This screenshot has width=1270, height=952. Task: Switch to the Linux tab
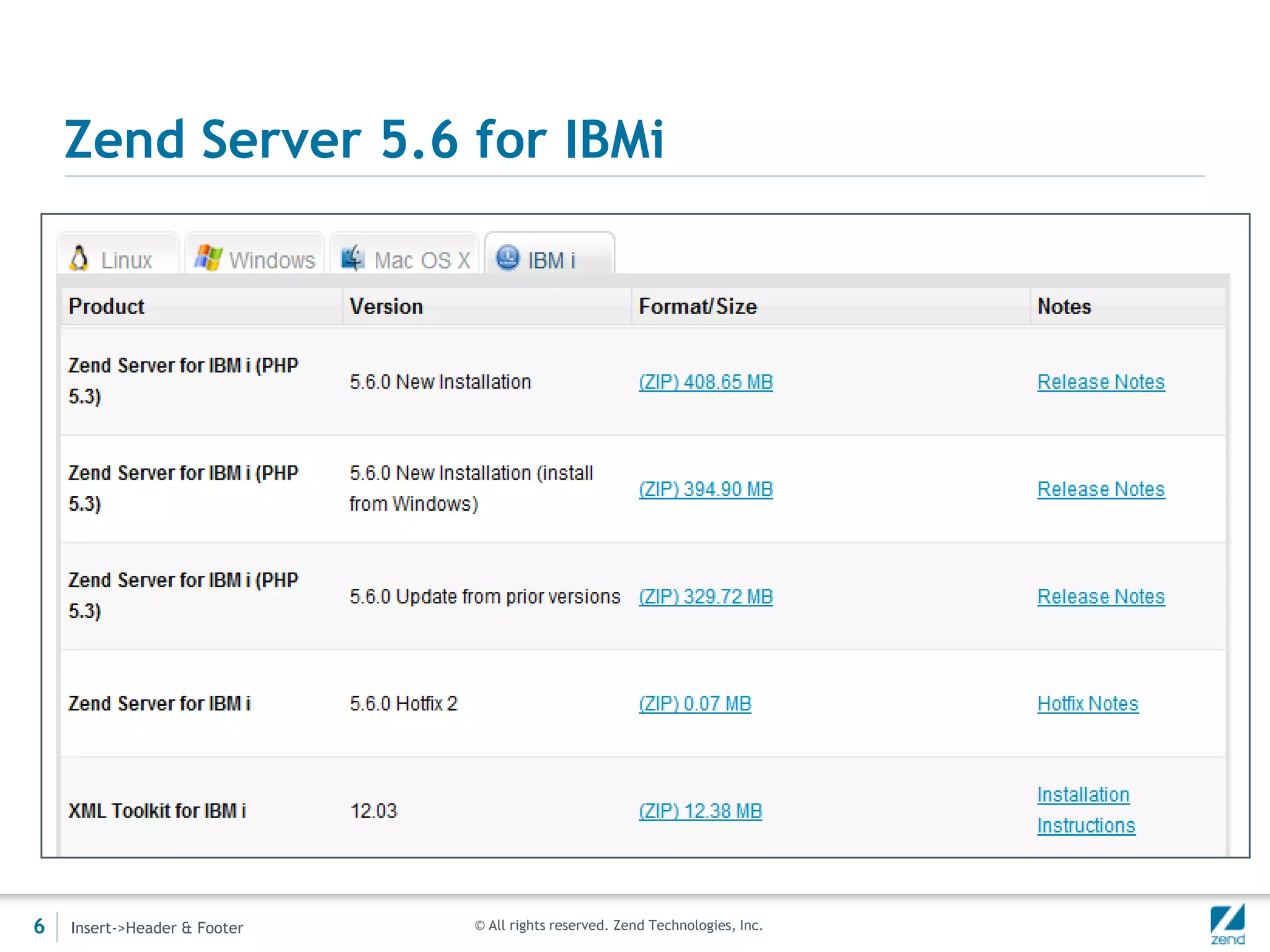[x=117, y=253]
